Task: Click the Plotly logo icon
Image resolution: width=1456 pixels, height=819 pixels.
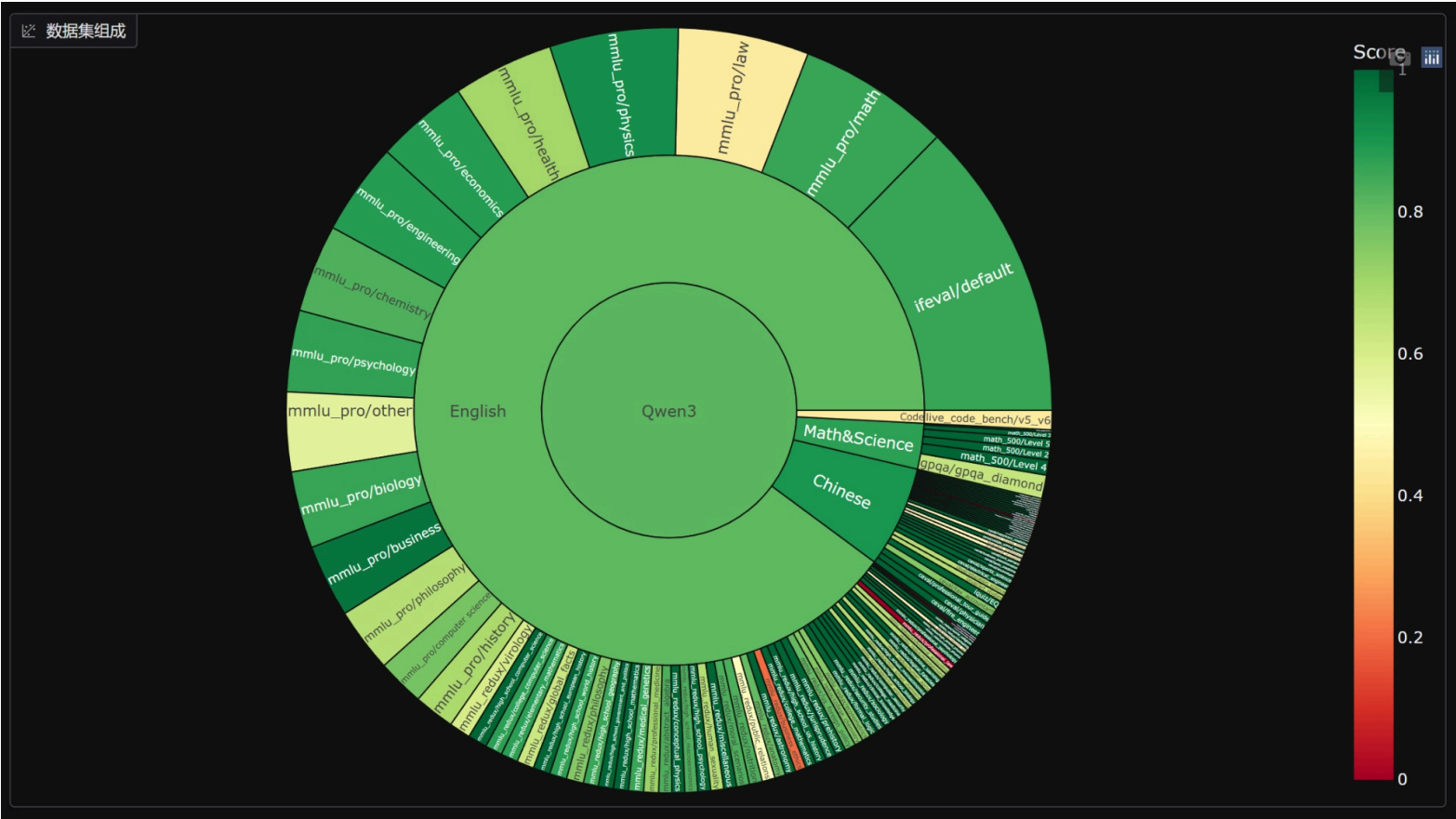Action: [x=1432, y=58]
